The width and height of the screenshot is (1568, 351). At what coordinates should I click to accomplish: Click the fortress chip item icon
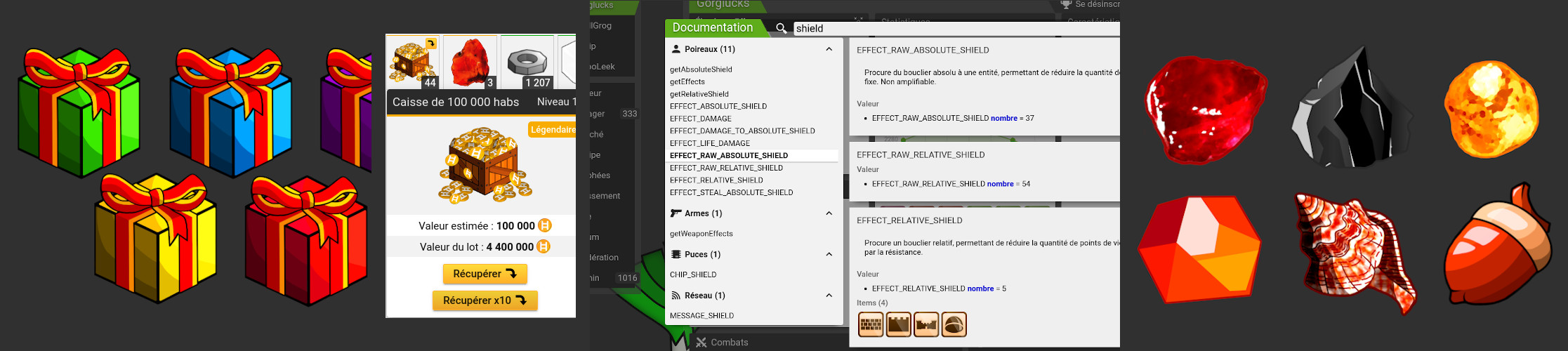pyautogui.click(x=926, y=324)
